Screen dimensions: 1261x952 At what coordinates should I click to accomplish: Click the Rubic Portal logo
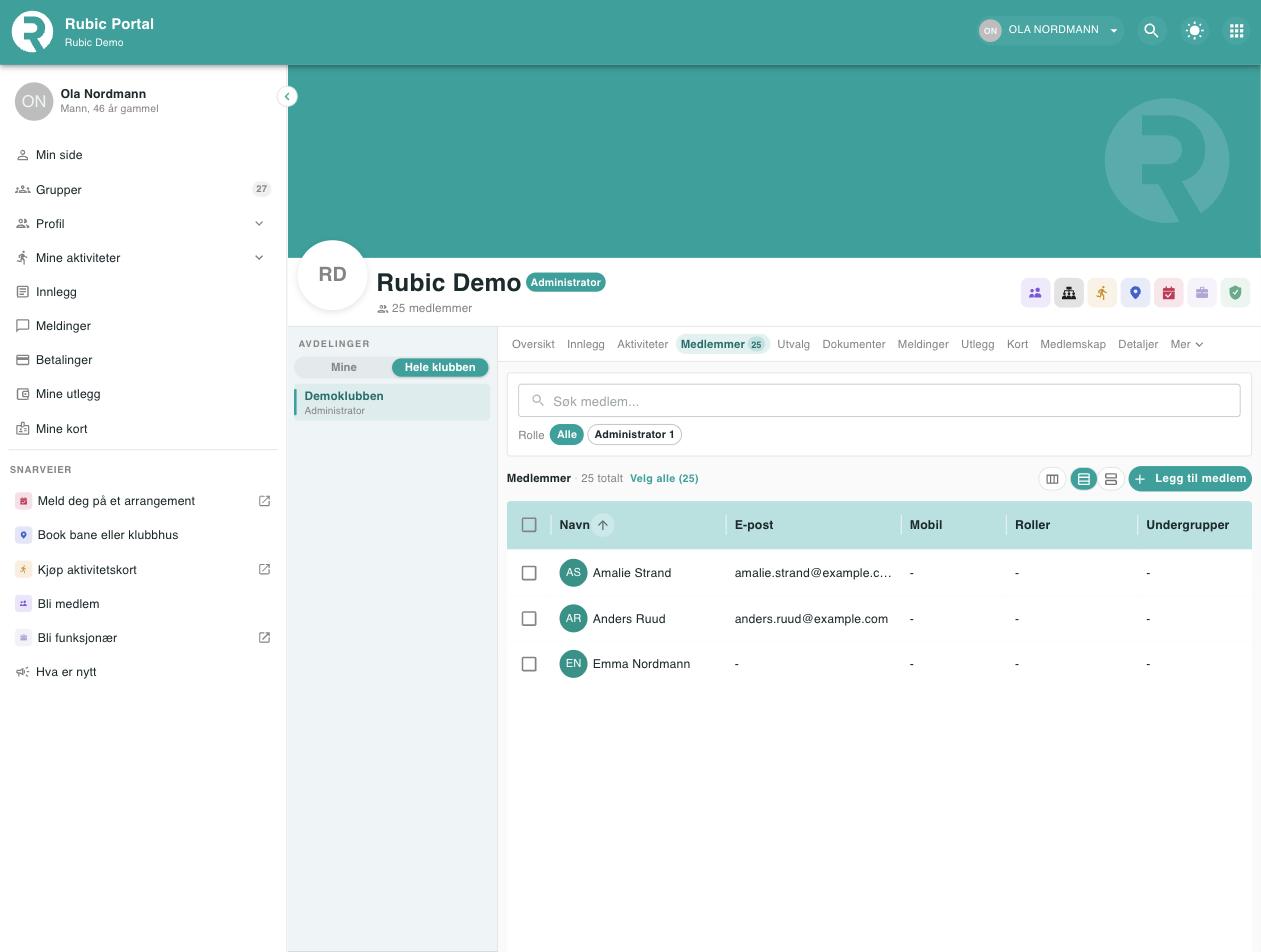[32, 31]
